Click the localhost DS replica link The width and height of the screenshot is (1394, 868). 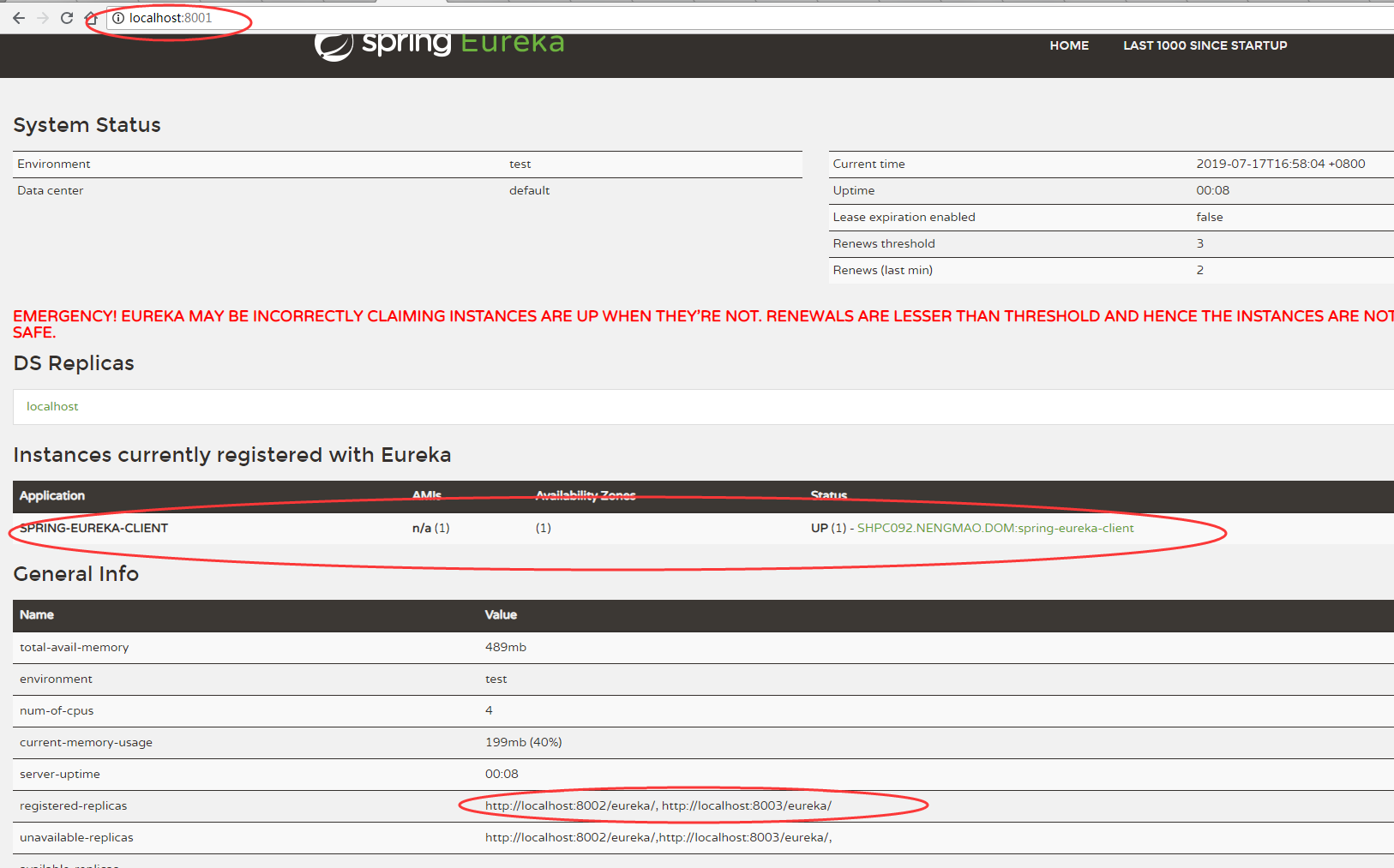click(x=52, y=406)
